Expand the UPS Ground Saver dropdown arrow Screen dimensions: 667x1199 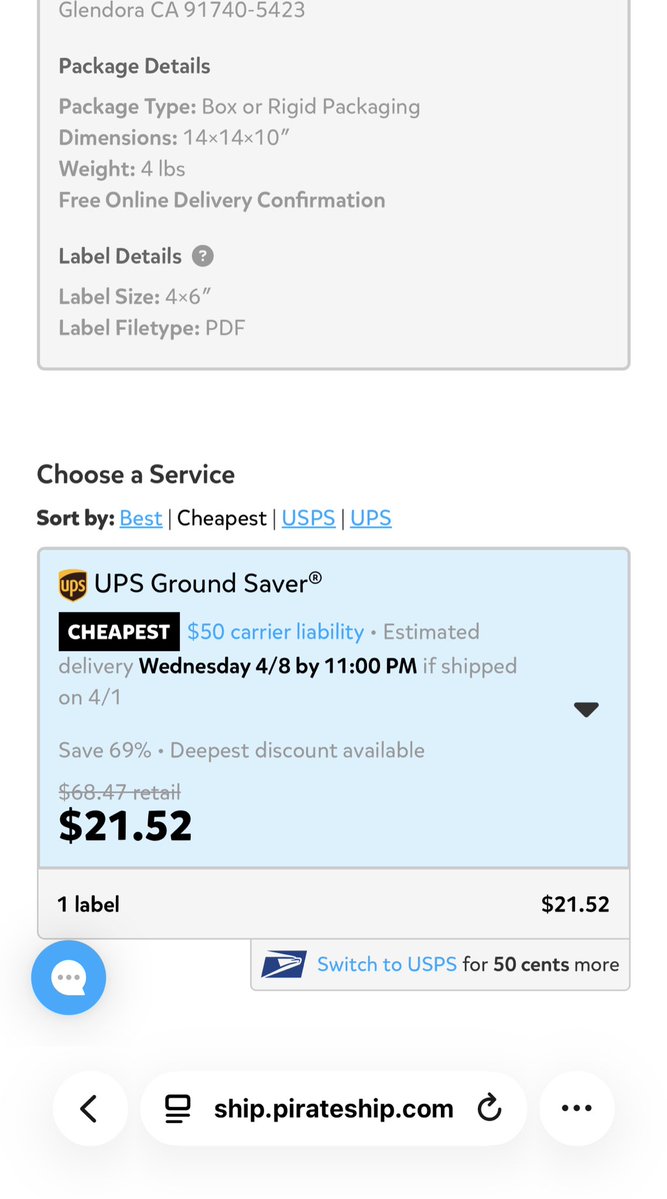(x=586, y=709)
